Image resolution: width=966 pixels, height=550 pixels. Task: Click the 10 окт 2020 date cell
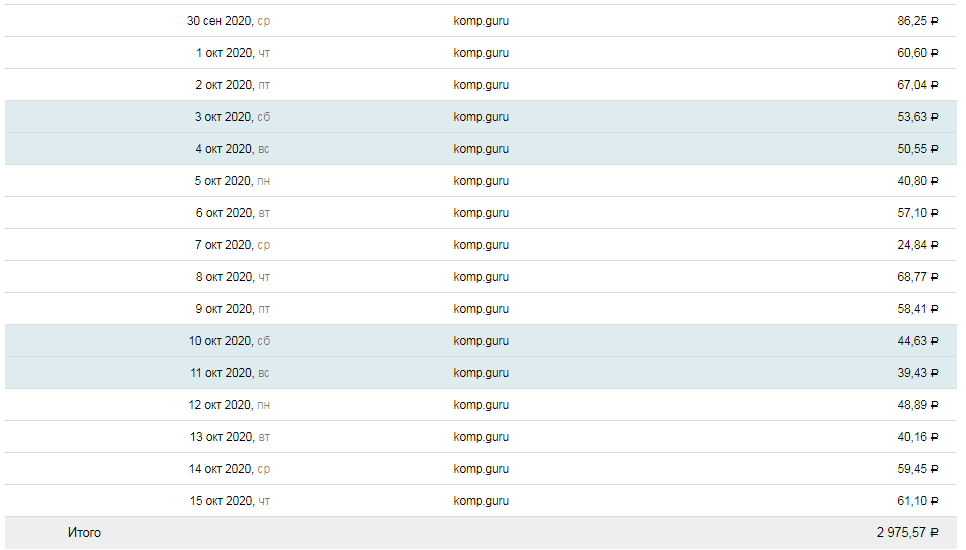[229, 341]
